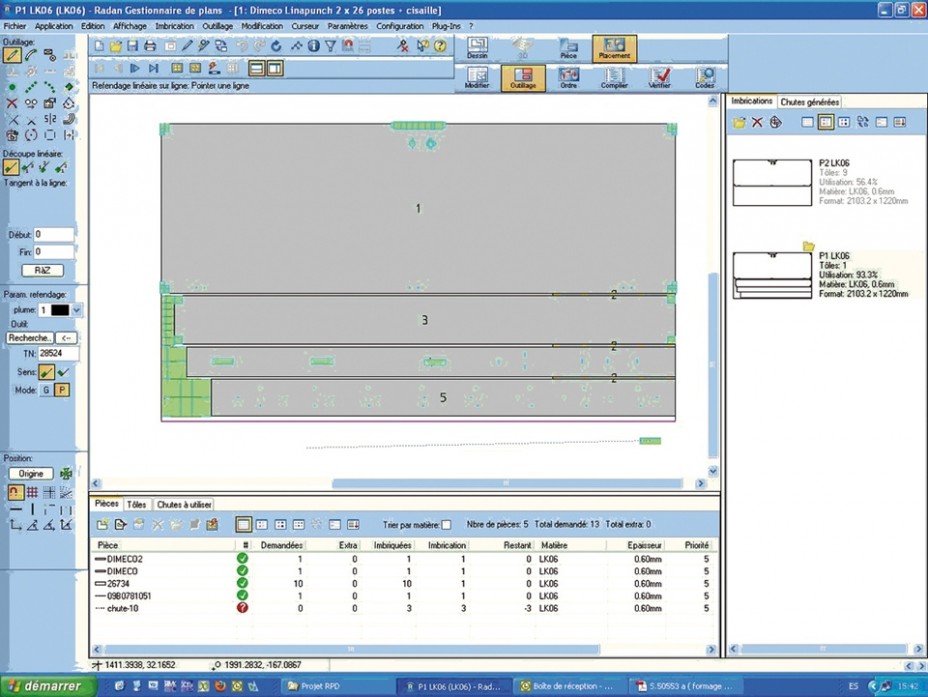Select the Outillage mode button
Image resolution: width=928 pixels, height=697 pixels.
coord(523,78)
